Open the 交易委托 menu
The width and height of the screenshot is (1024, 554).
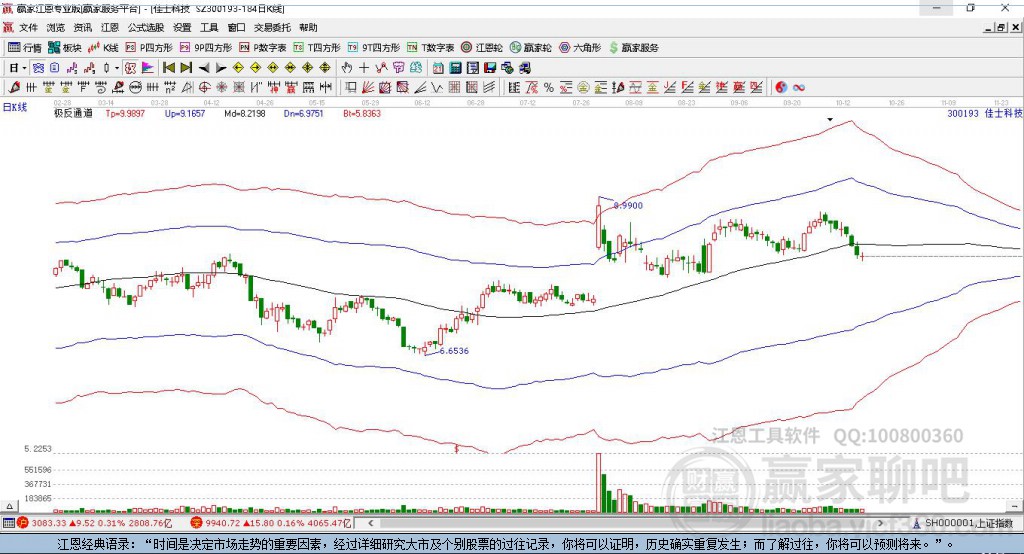pyautogui.click(x=272, y=27)
